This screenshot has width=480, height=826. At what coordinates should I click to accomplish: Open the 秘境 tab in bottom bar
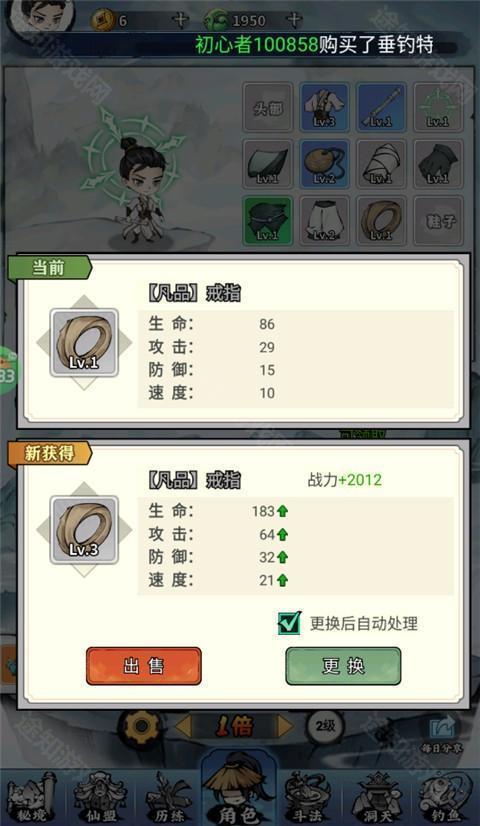tap(31, 798)
